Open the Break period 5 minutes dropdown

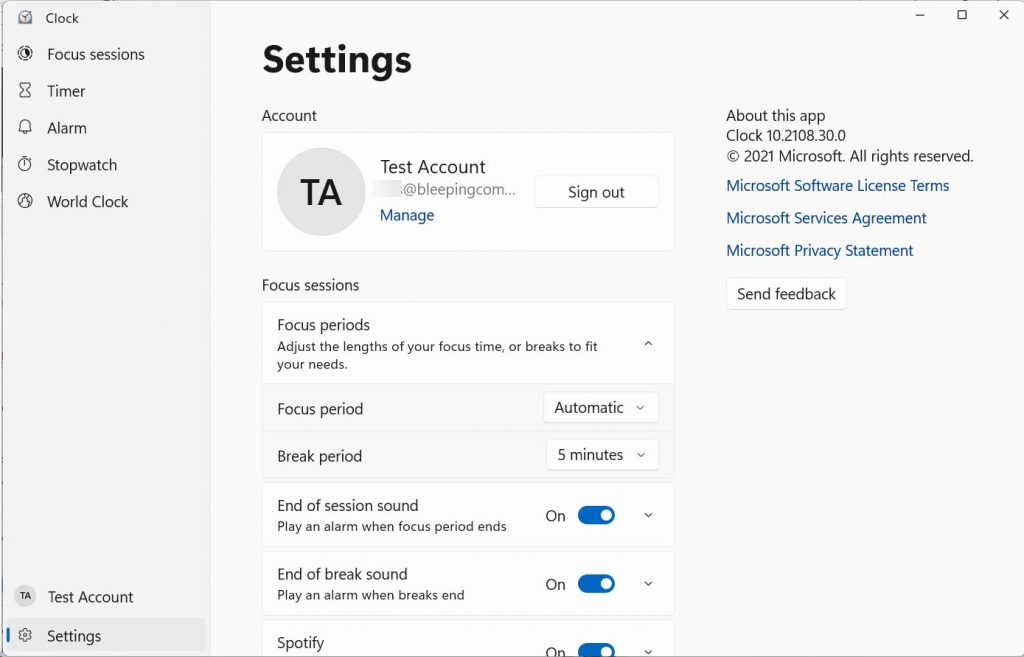tap(602, 455)
